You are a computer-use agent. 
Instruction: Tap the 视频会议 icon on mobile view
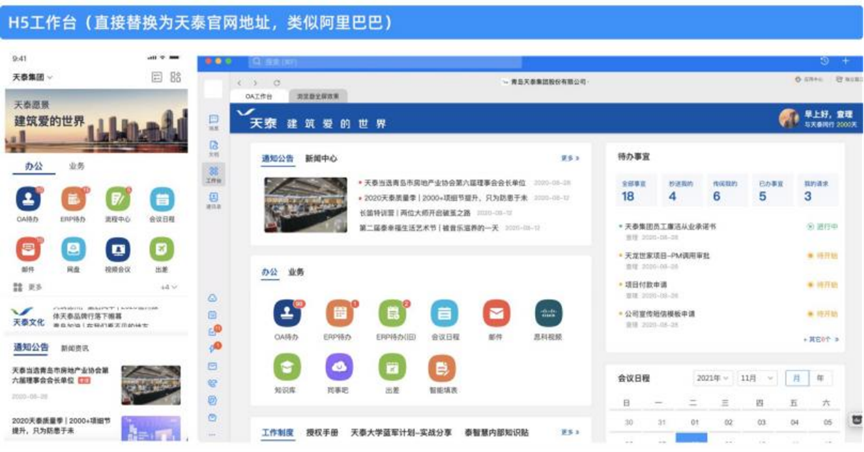click(x=117, y=250)
